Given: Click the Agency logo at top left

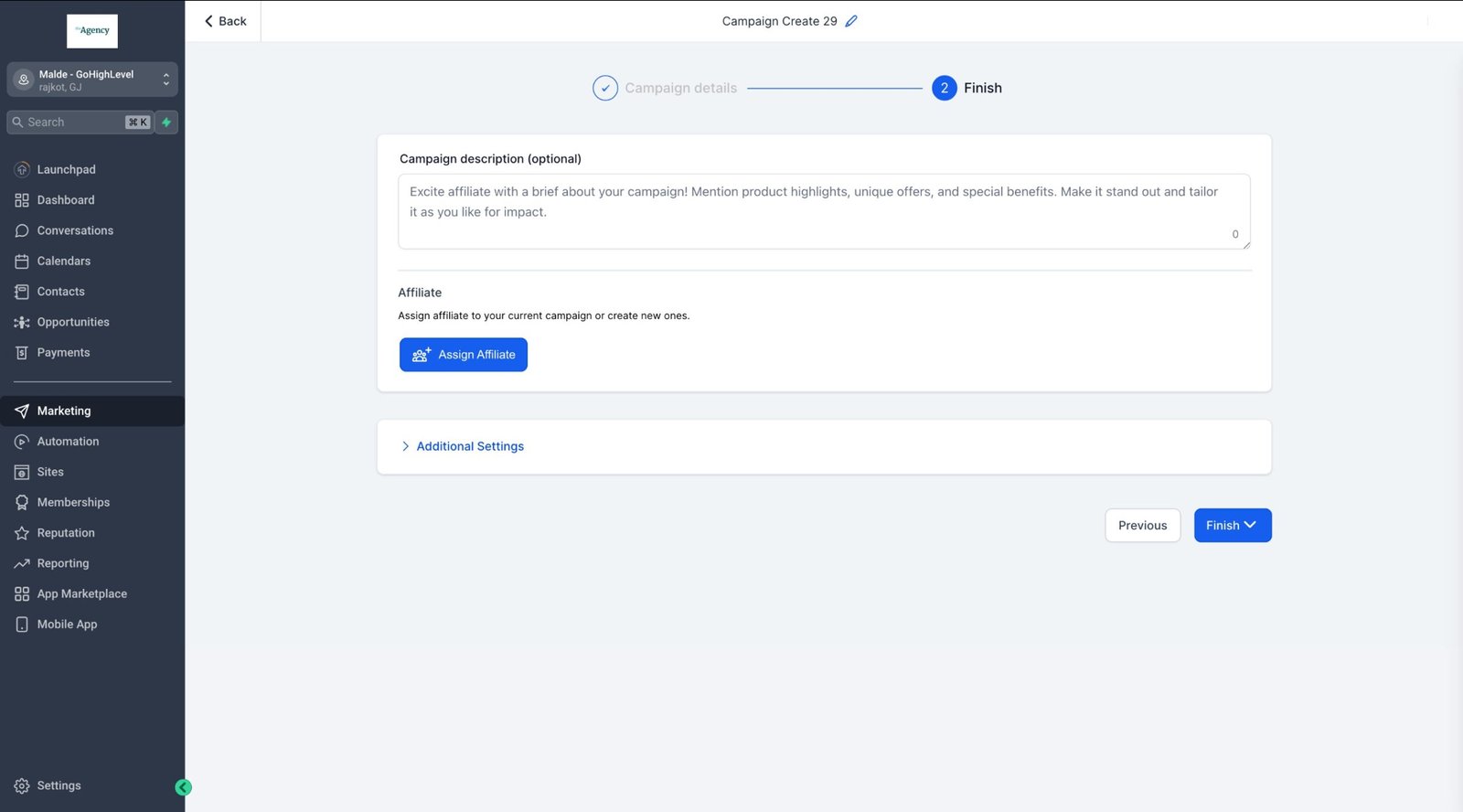Looking at the screenshot, I should (x=92, y=31).
